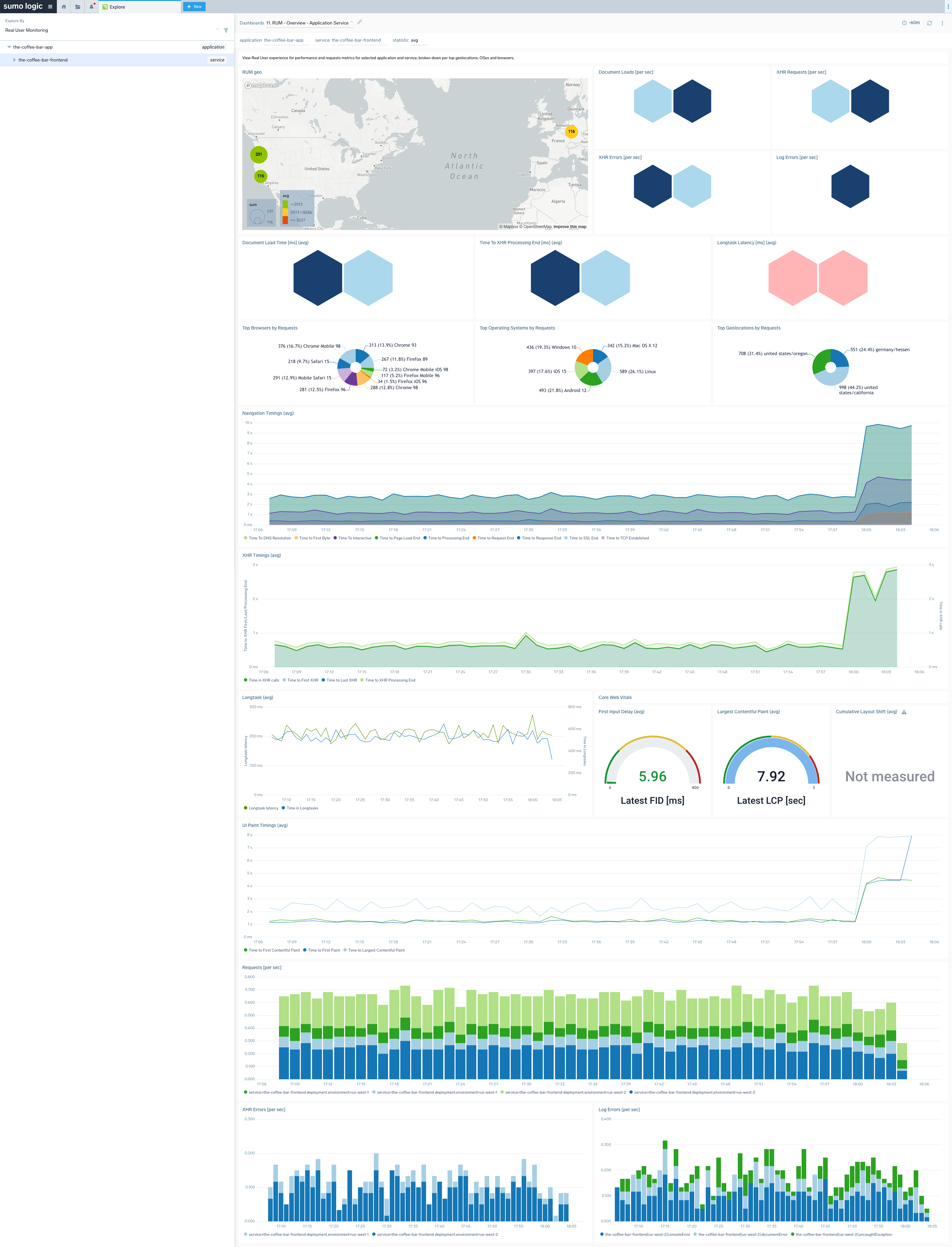Open the Explore navigation menu via hamburger icon

click(x=50, y=6)
